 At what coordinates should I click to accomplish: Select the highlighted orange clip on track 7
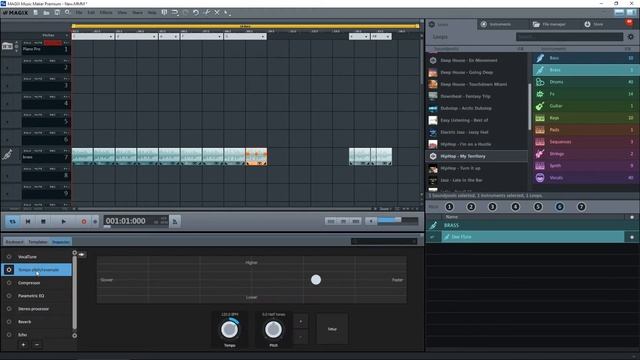[x=256, y=157]
